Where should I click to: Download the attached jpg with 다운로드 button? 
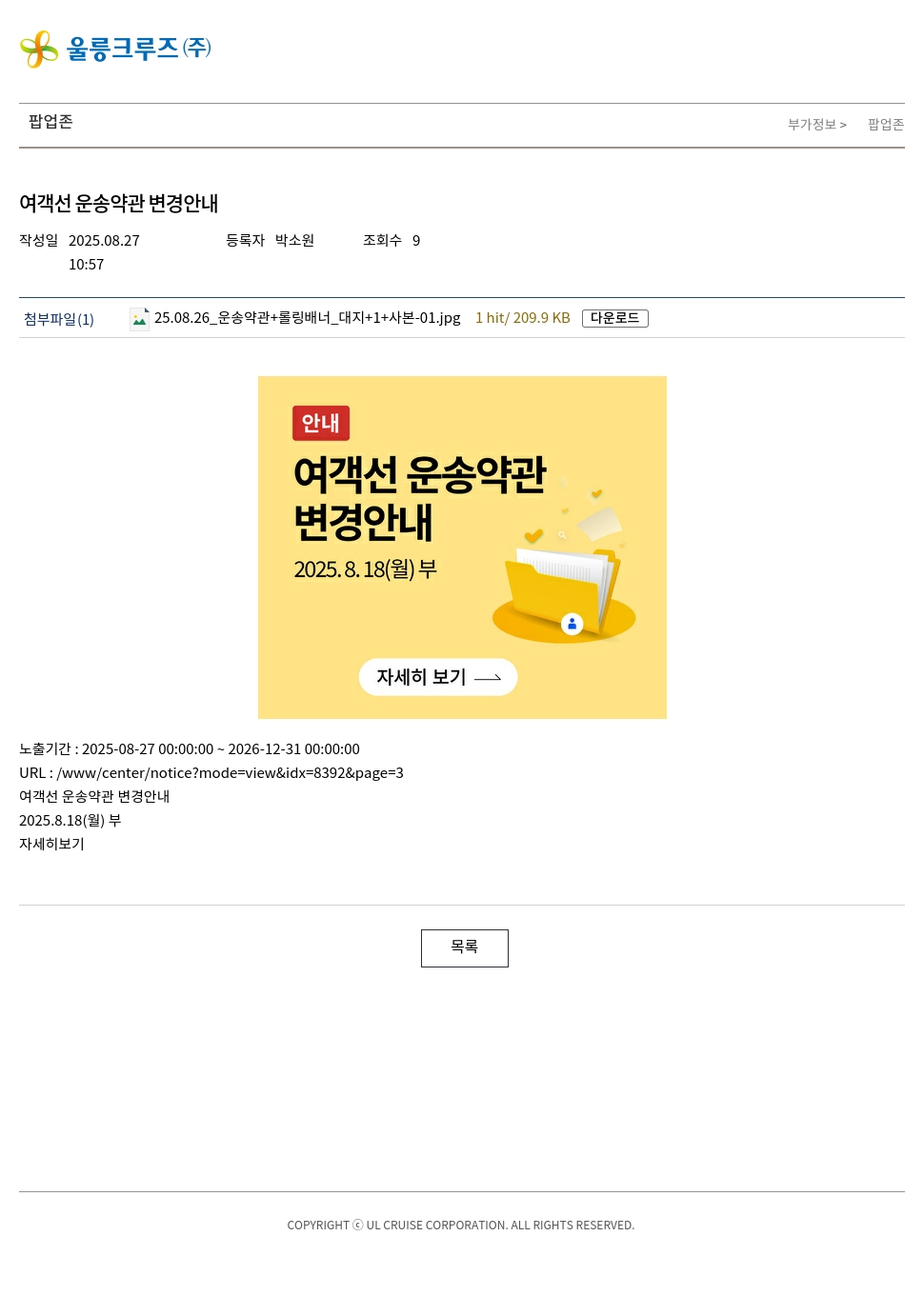[615, 318]
